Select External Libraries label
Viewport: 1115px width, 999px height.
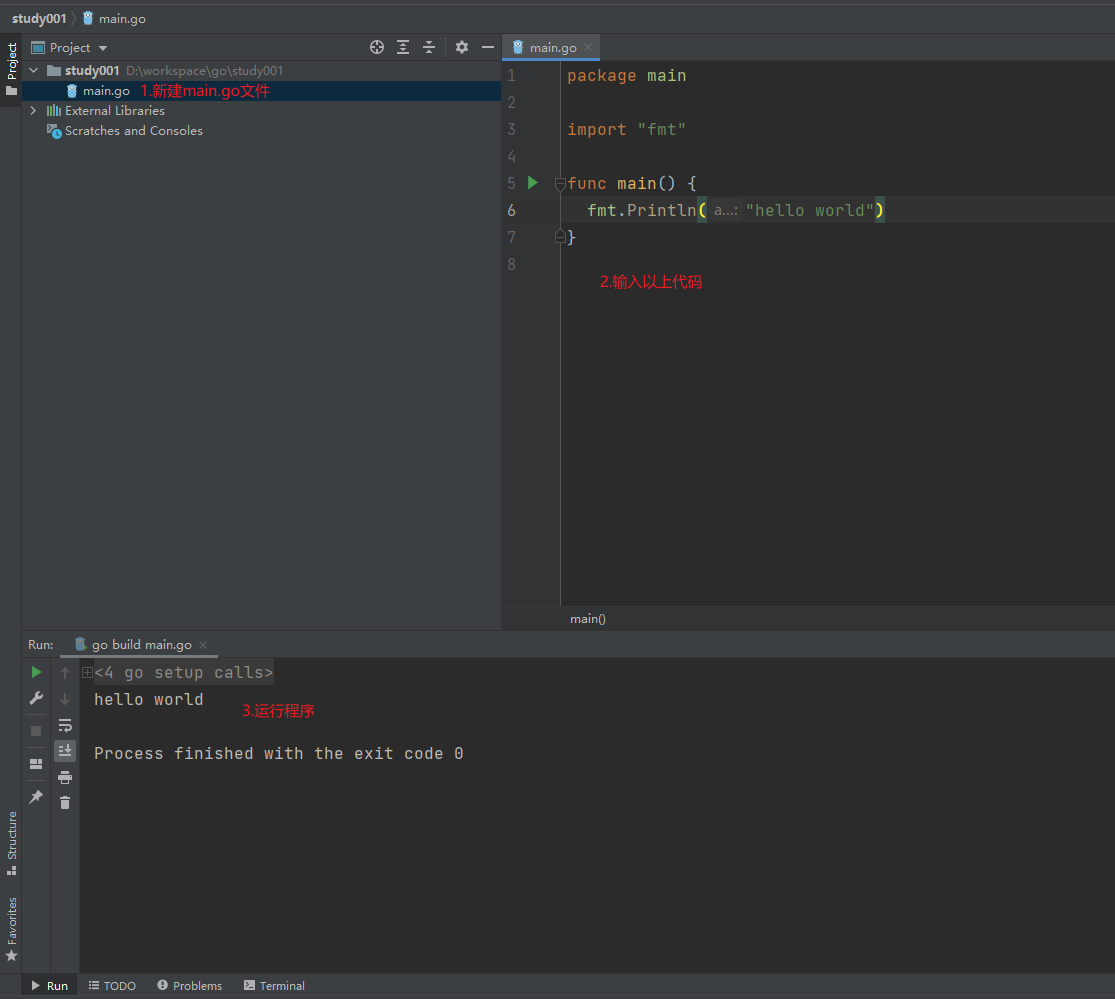[114, 110]
